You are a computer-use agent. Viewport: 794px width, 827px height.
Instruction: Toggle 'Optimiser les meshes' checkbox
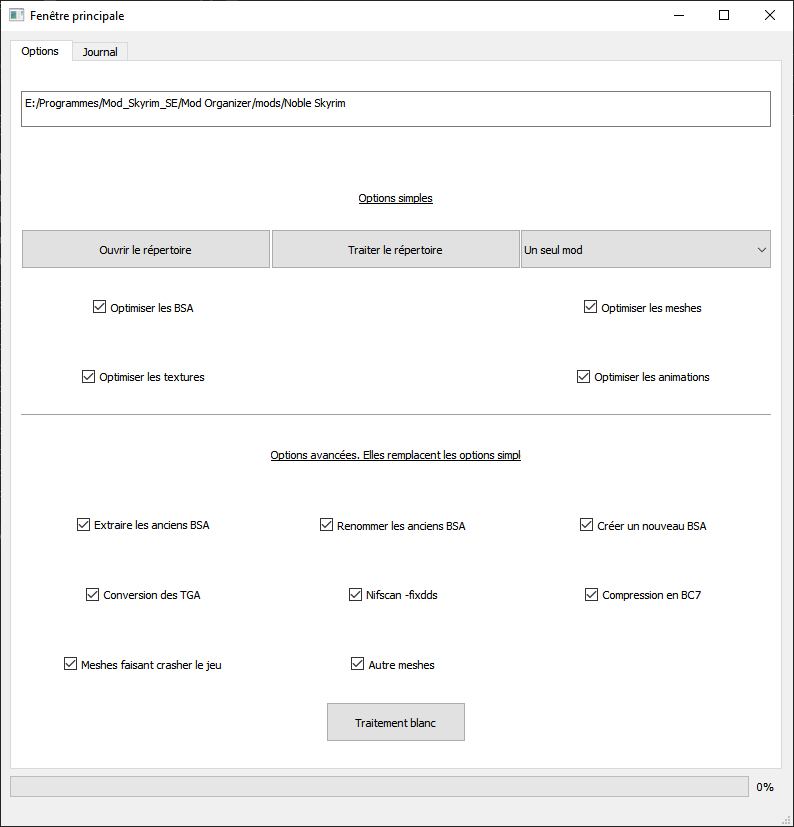tap(591, 308)
